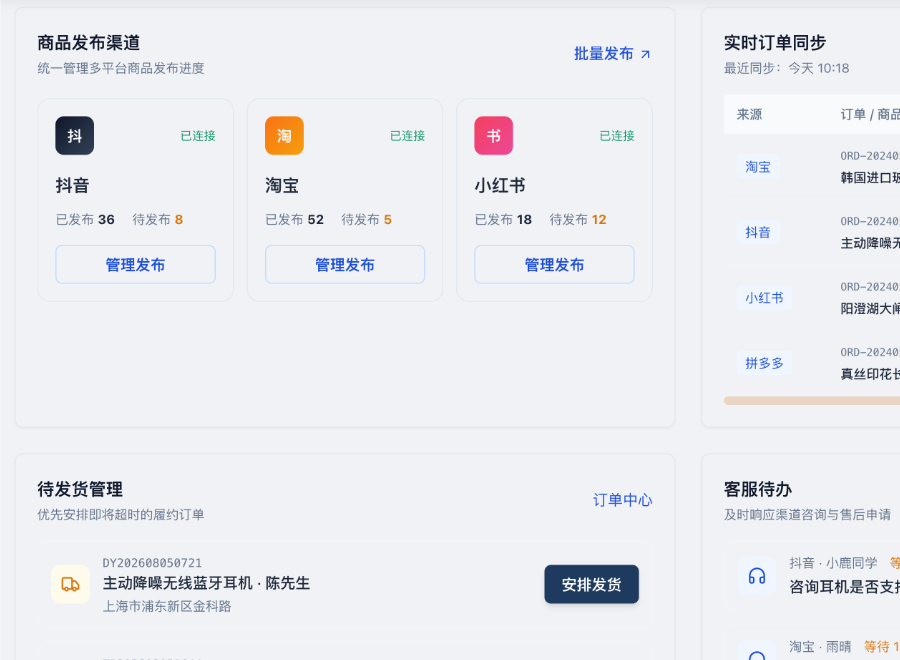Viewport: 900px width, 660px height.
Task: Go to 订单中心 link
Action: pos(622,500)
